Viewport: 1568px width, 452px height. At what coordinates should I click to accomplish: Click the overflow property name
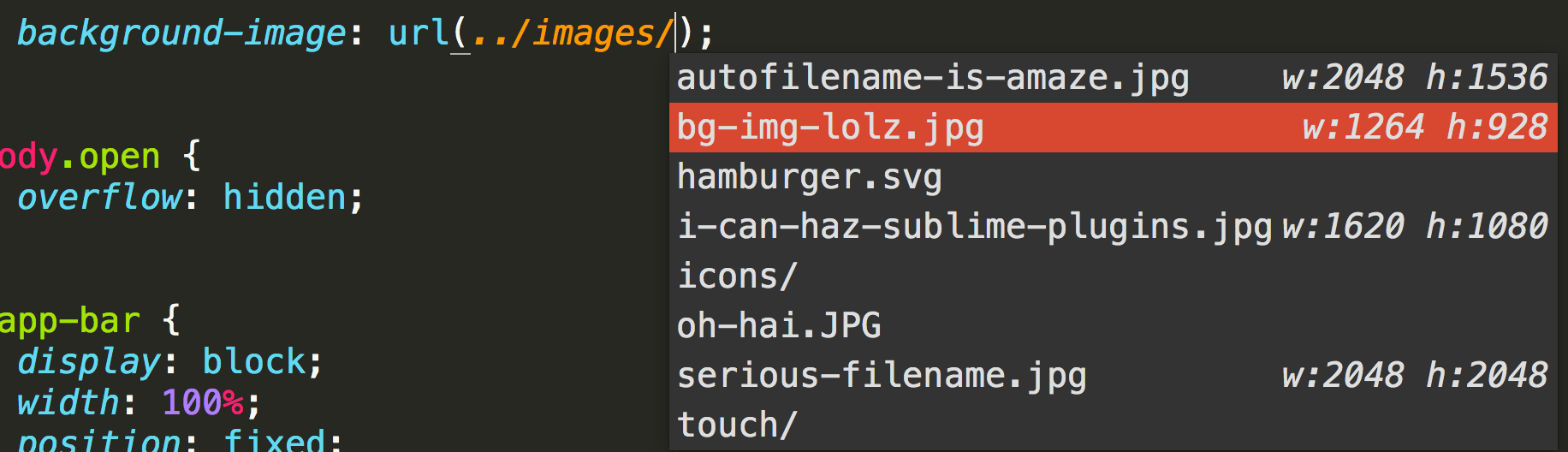[99, 198]
